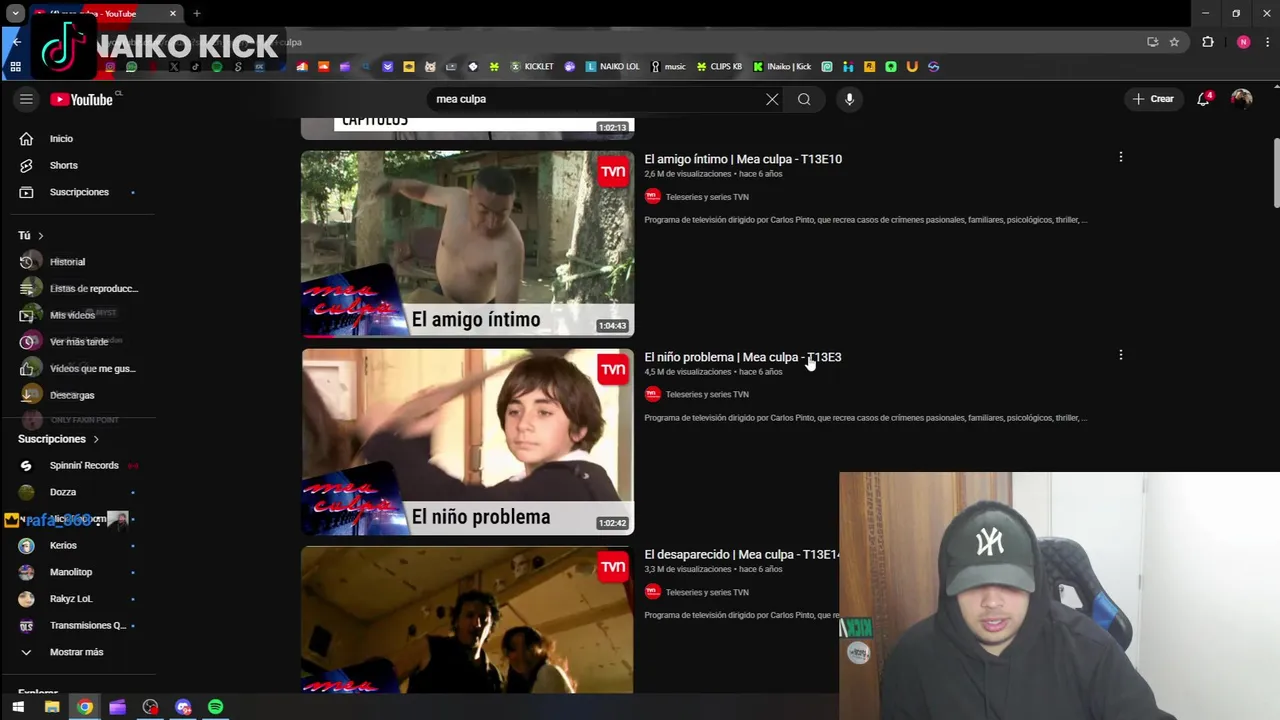Click the Historial clock icon

click(27, 262)
